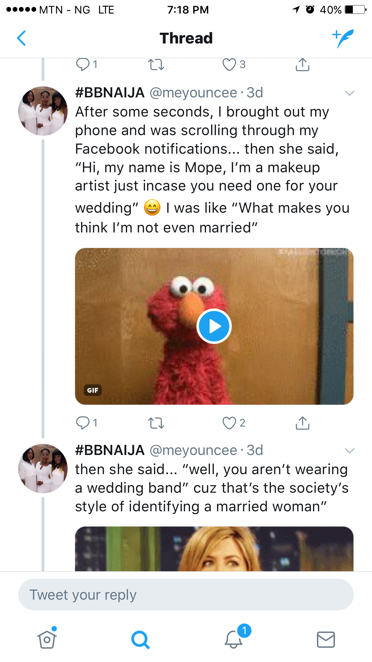Go back using the header arrow
The height and width of the screenshot is (662, 372).
22,38
